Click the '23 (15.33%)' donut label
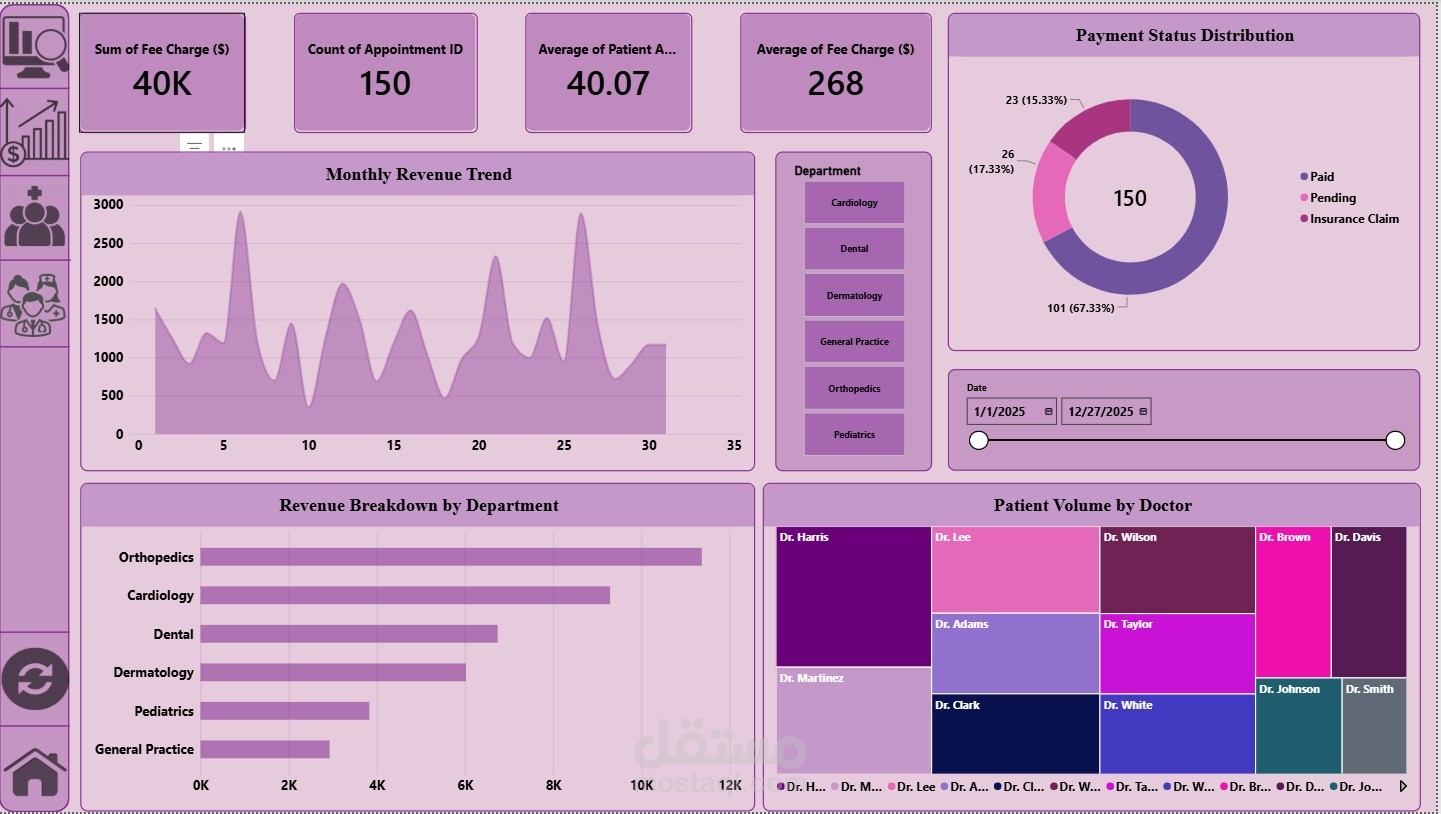The width and height of the screenshot is (1441, 814). (1036, 100)
